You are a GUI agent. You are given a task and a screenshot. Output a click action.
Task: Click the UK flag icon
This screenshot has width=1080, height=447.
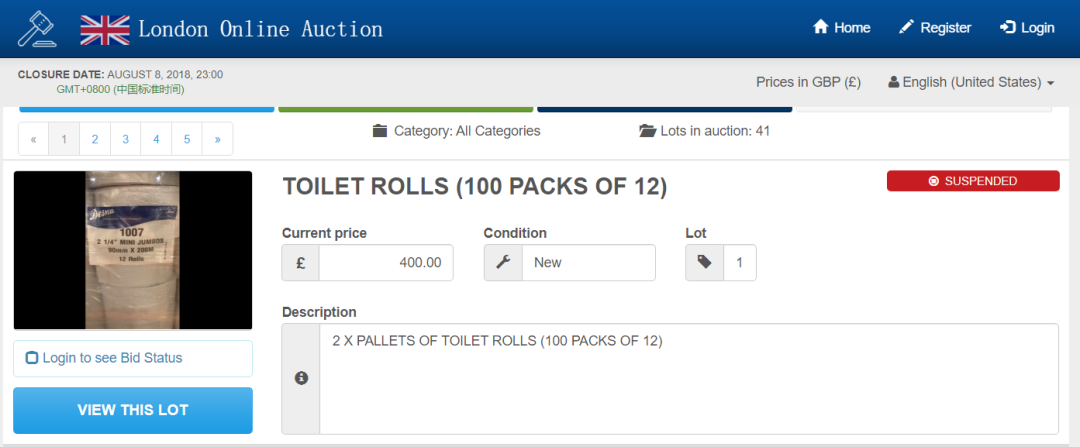pos(105,28)
